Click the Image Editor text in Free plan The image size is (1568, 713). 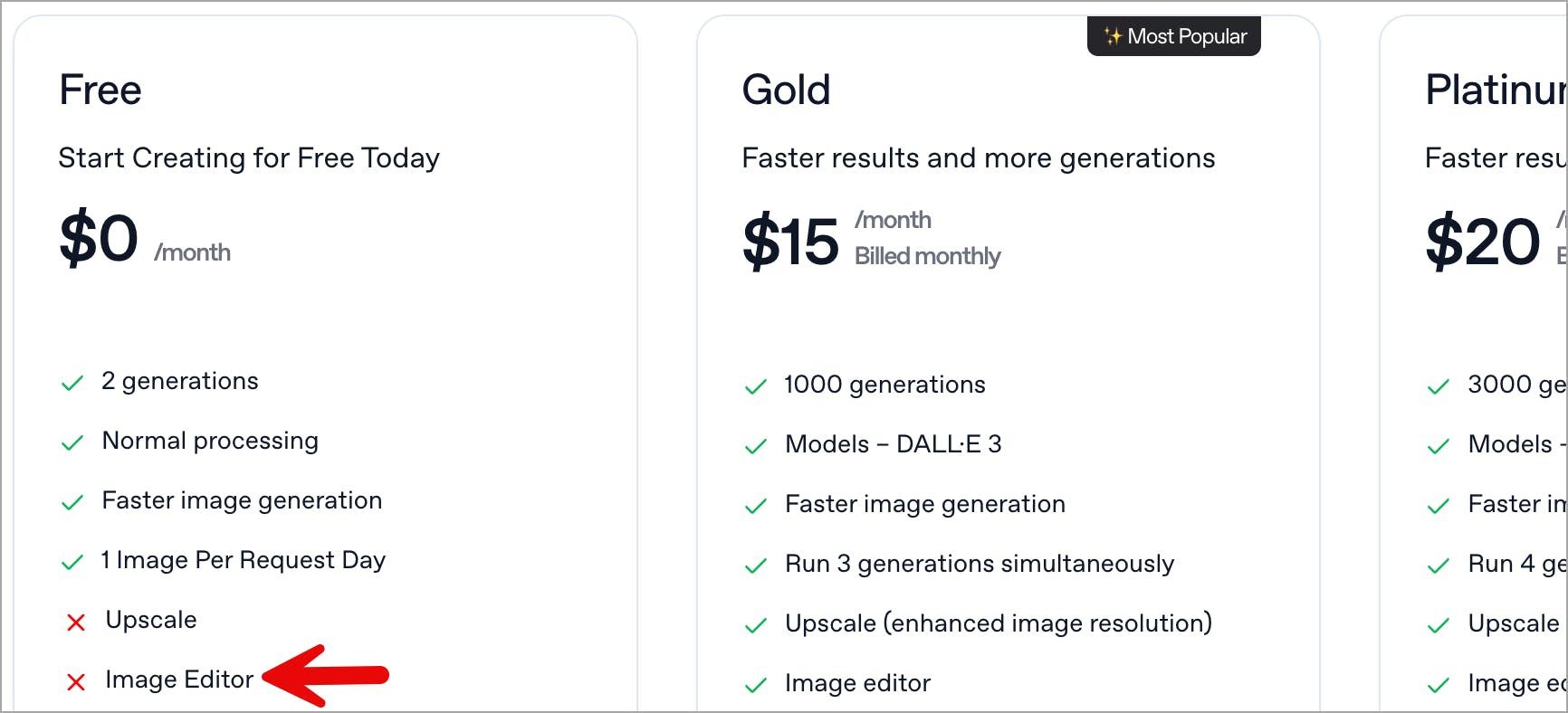179,680
